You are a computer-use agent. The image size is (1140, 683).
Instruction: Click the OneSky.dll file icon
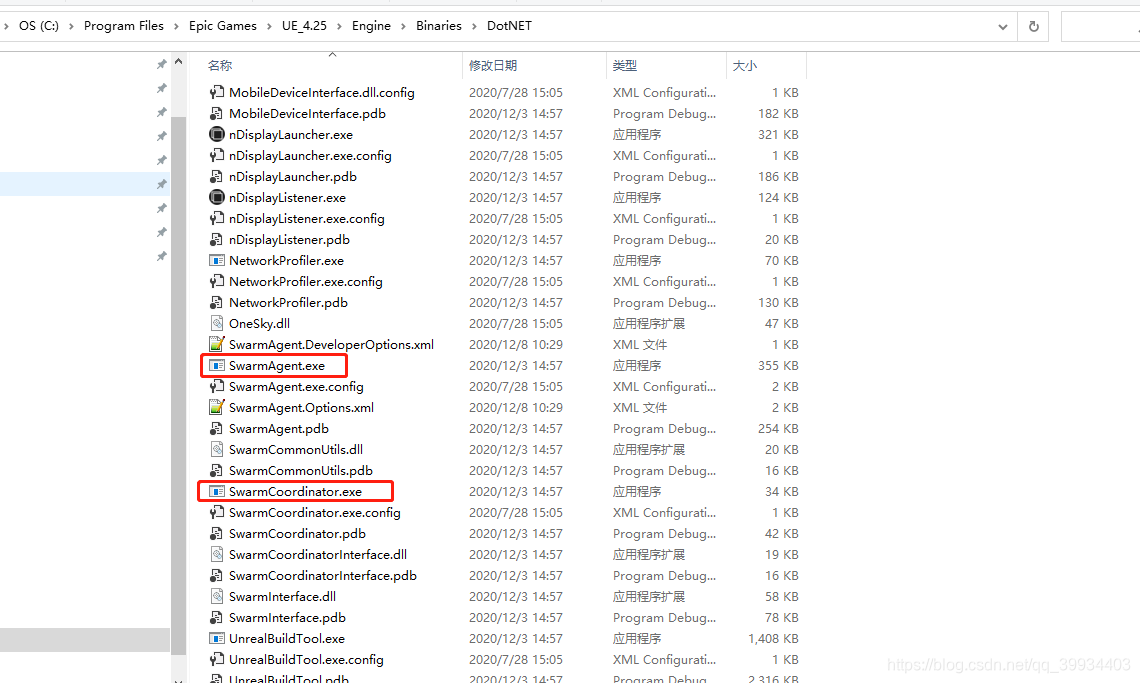(x=217, y=324)
